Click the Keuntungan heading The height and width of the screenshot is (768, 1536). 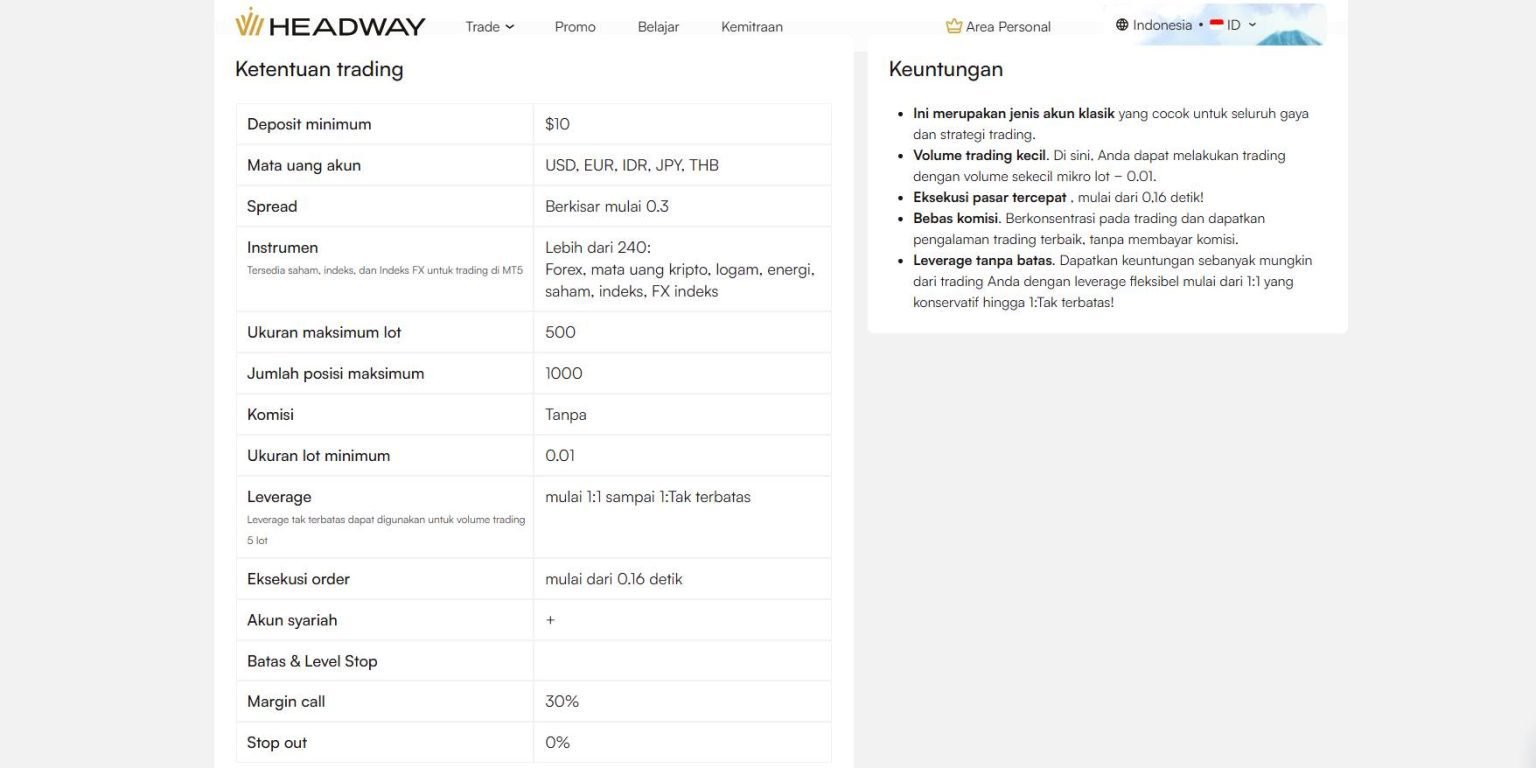click(x=945, y=69)
